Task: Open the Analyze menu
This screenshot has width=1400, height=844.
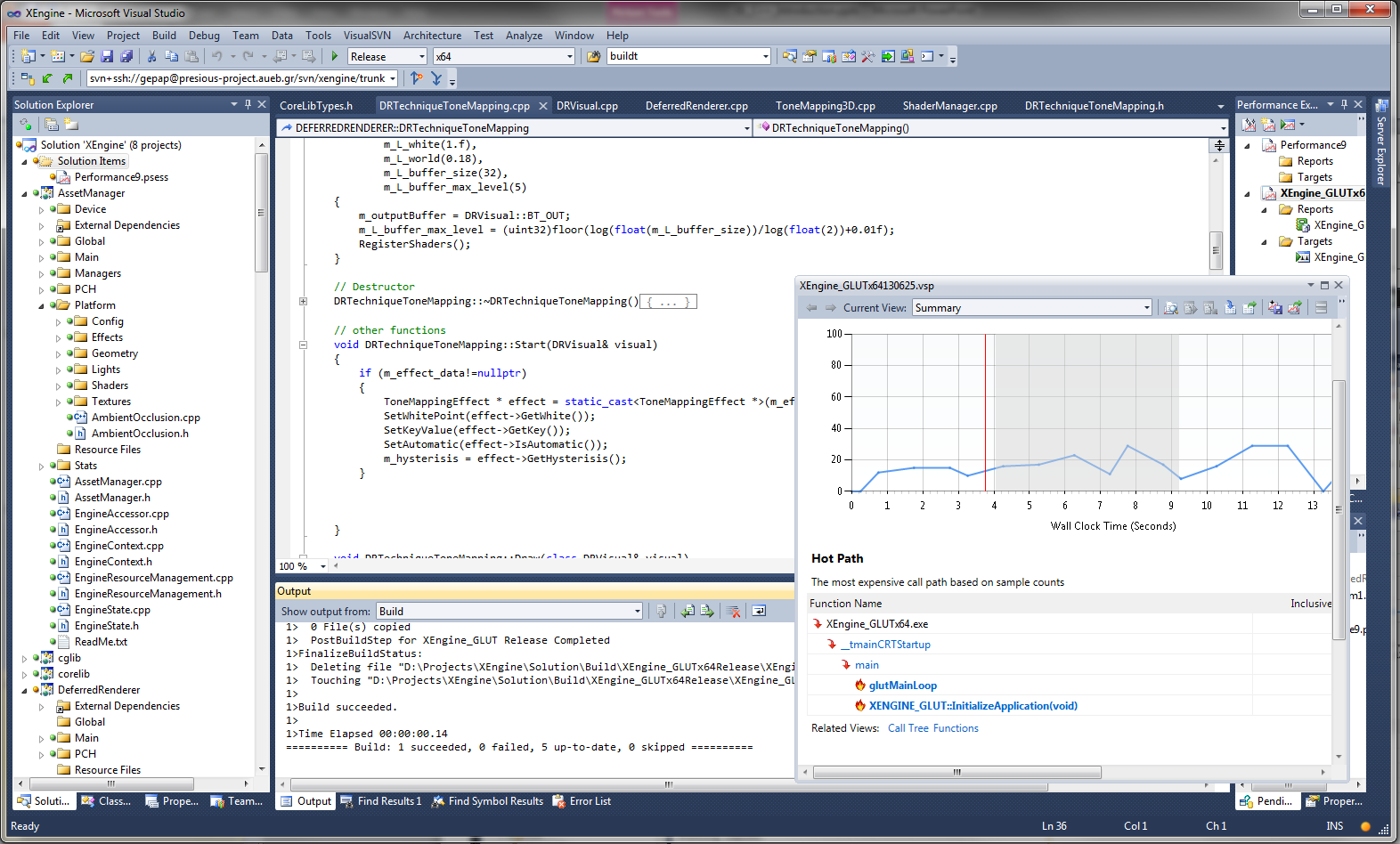Action: point(524,36)
